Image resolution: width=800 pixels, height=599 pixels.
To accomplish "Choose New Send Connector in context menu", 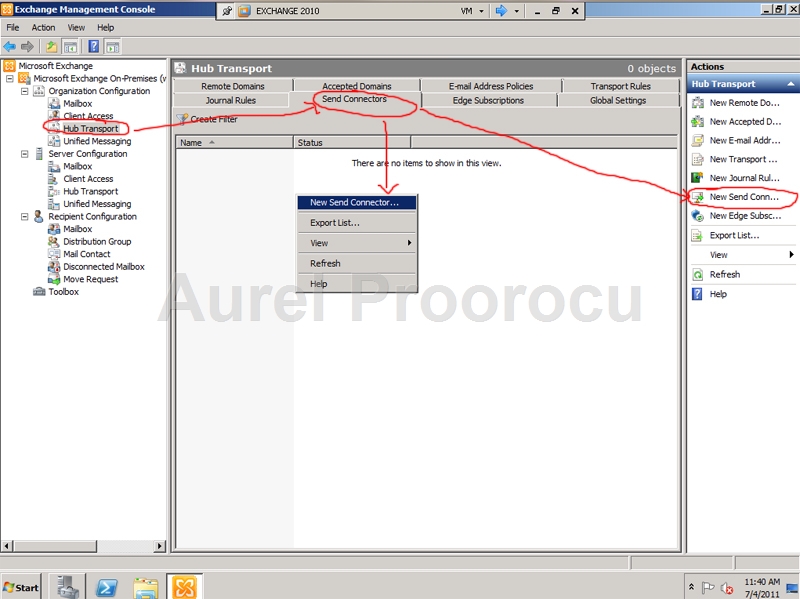I will click(357, 203).
